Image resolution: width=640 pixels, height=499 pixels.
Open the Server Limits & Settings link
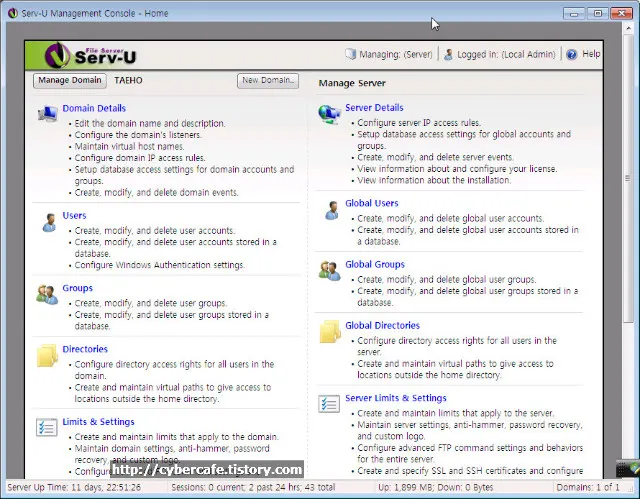pyautogui.click(x=396, y=398)
